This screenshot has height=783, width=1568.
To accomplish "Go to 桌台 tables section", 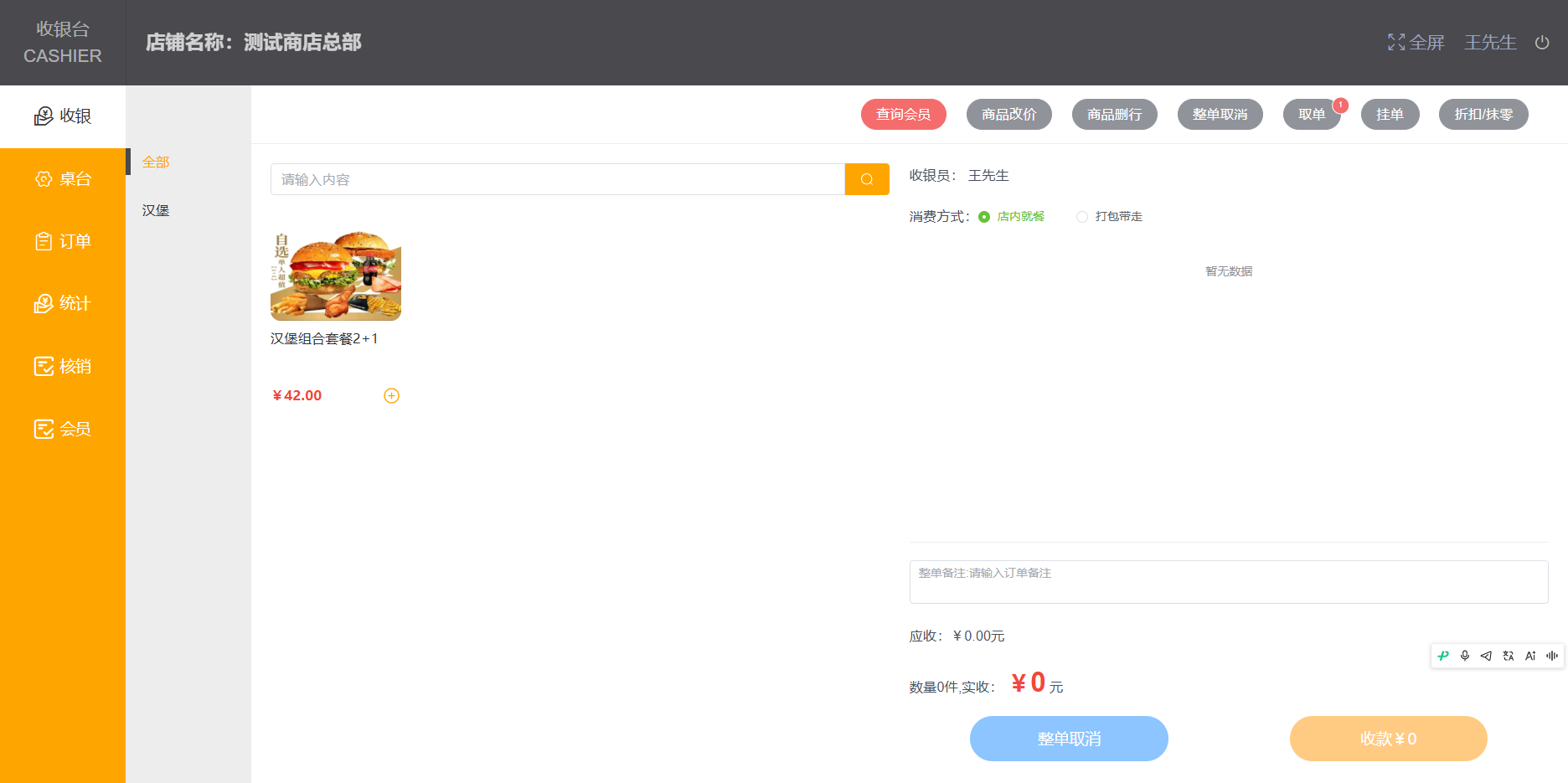I will coord(63,178).
